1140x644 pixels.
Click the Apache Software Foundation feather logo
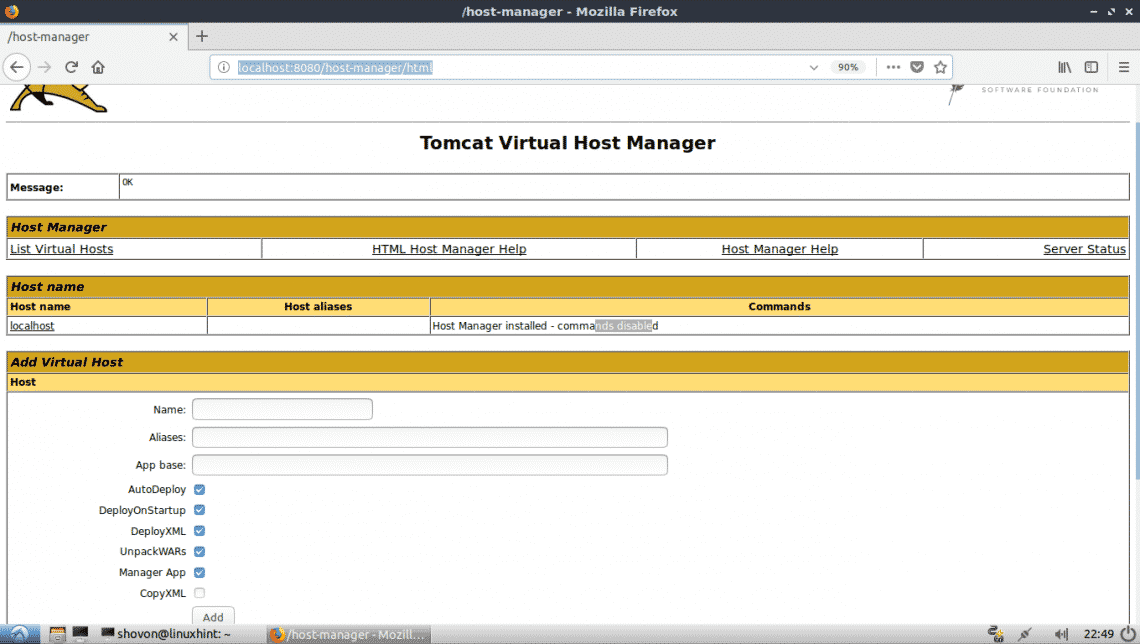[955, 94]
